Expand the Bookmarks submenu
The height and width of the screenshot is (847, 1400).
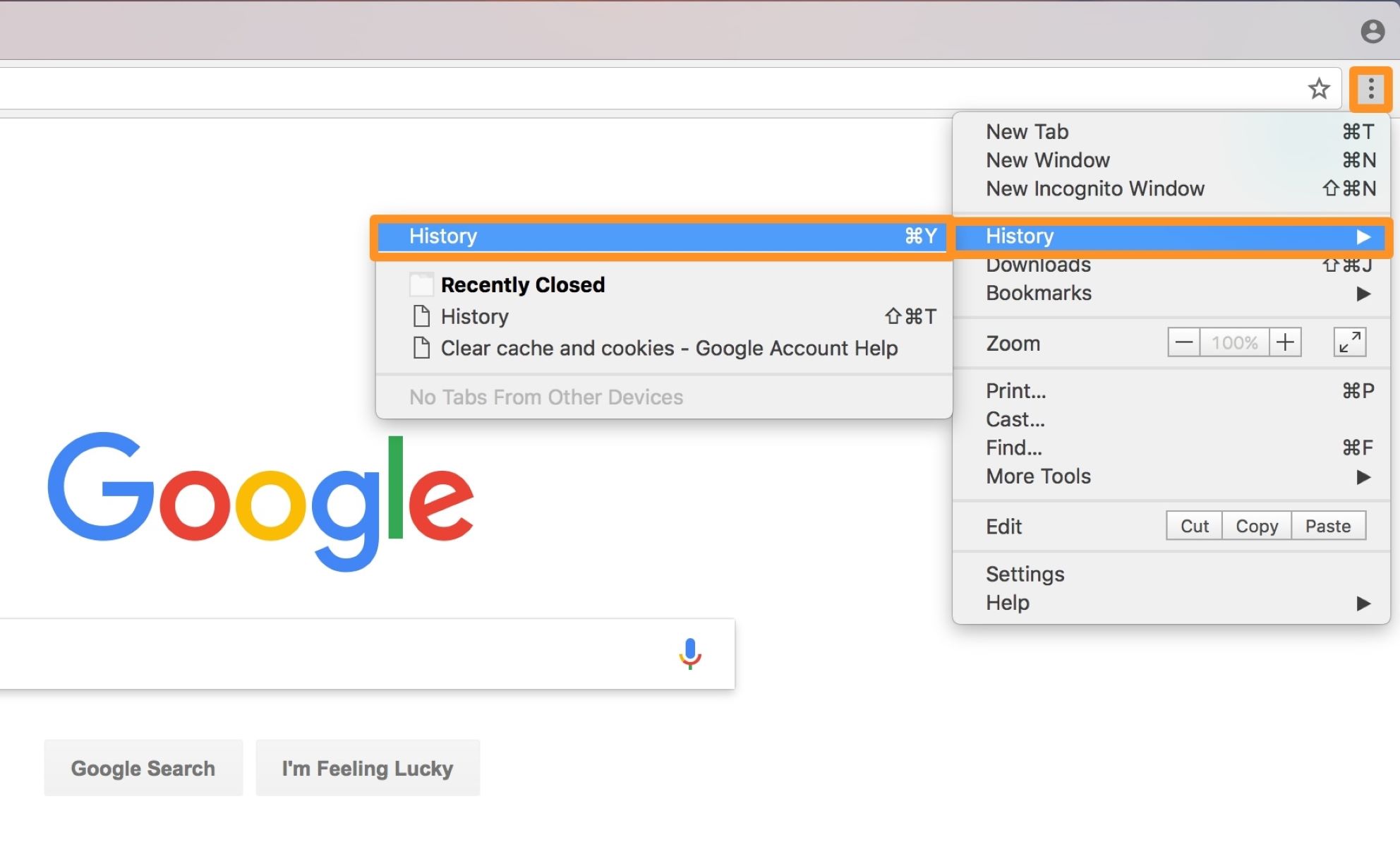[x=1175, y=292]
